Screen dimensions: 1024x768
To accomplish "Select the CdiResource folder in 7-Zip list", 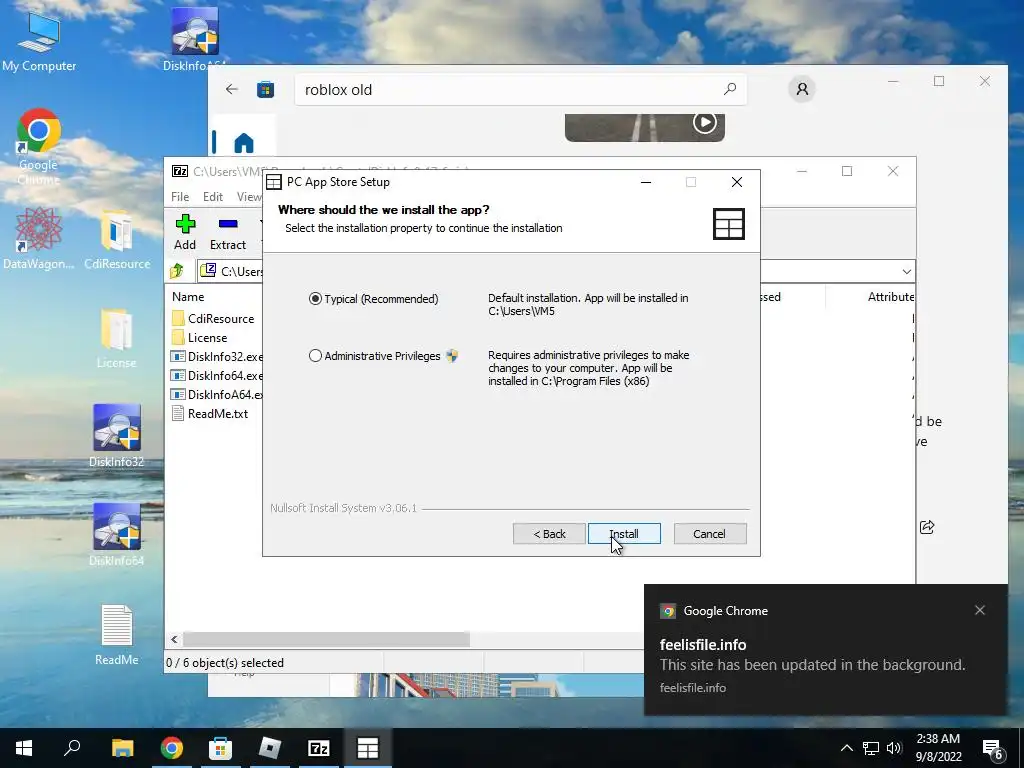I will point(213,319).
